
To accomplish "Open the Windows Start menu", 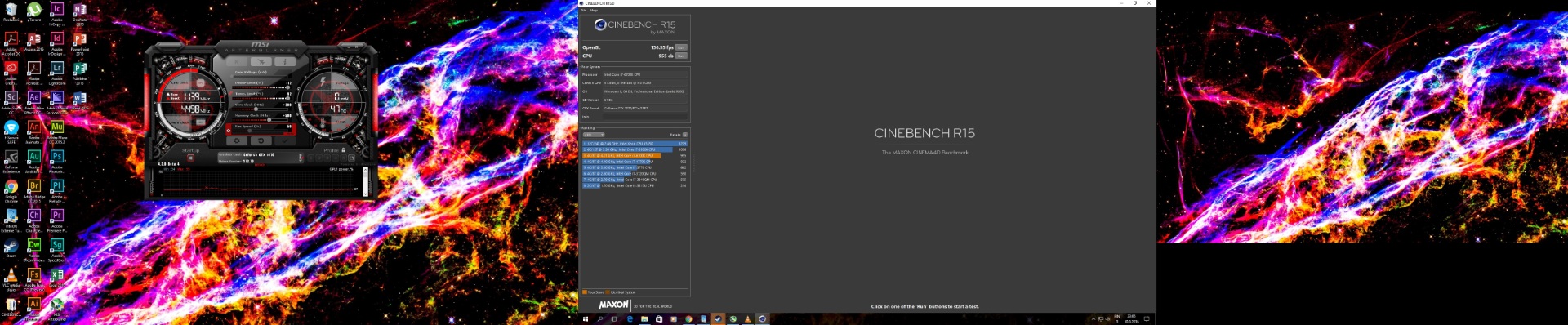I will [x=586, y=319].
